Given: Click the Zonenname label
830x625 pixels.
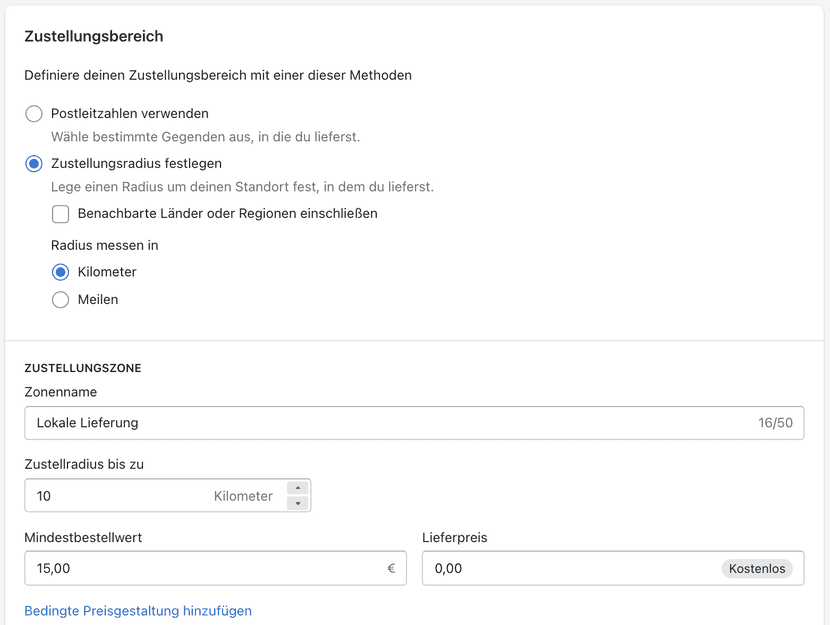Looking at the screenshot, I should (x=60, y=392).
